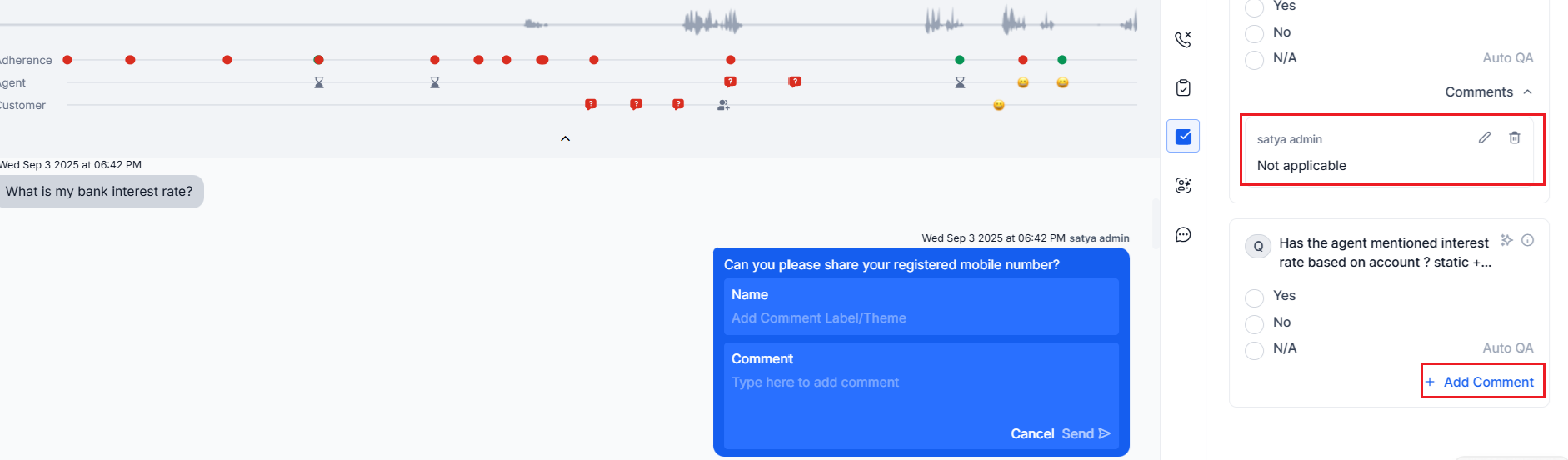Edit the satya admin comment

click(x=1485, y=137)
